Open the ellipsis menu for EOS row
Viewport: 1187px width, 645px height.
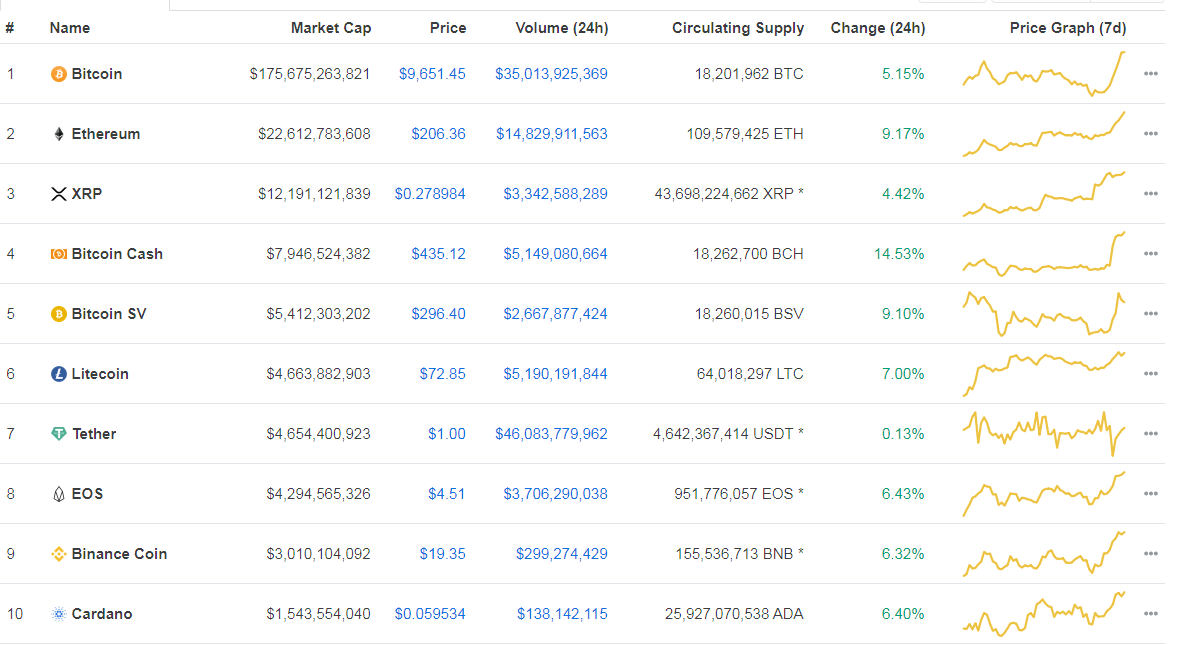[1151, 494]
